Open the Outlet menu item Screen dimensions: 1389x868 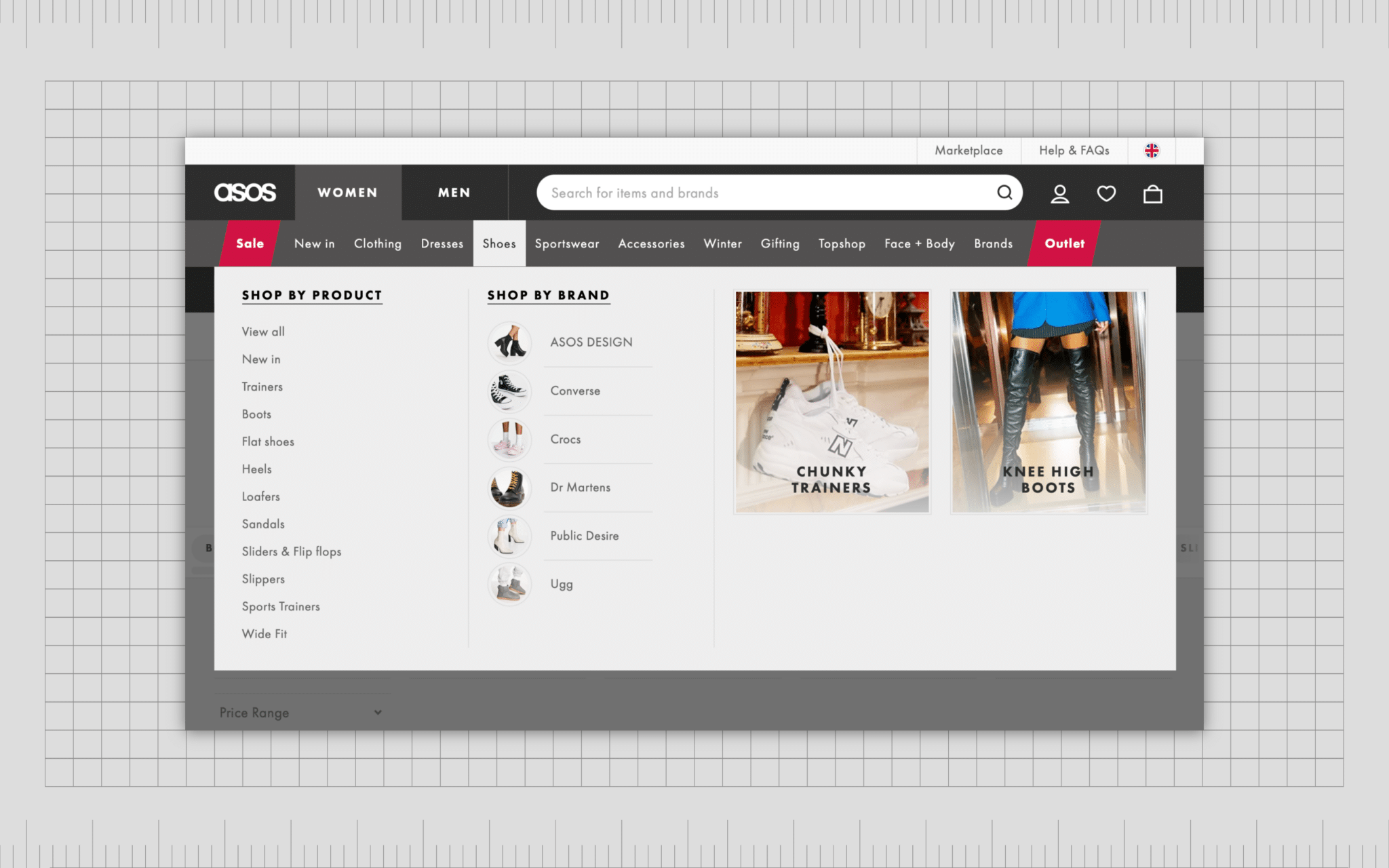tap(1064, 243)
